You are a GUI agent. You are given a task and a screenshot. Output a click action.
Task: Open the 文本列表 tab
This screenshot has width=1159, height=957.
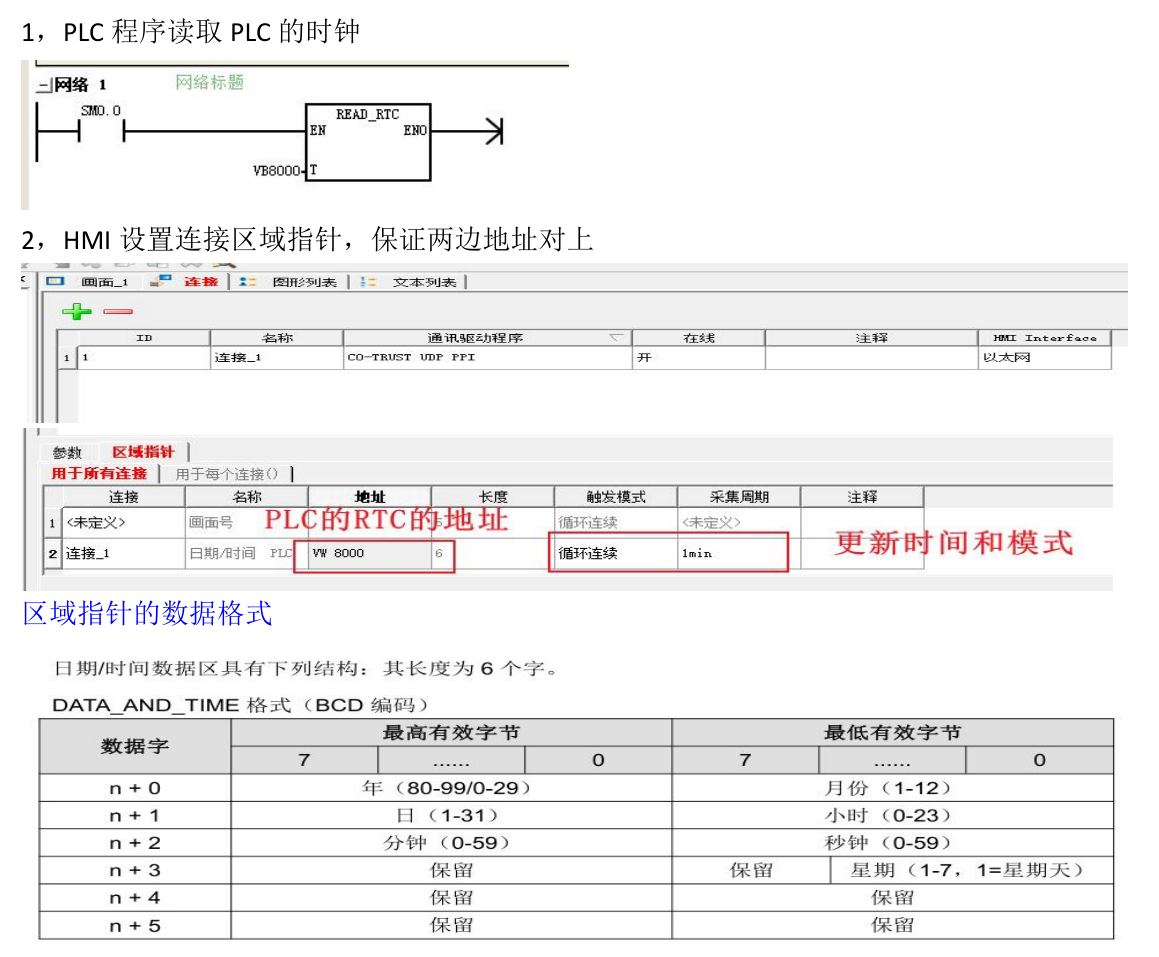(424, 282)
